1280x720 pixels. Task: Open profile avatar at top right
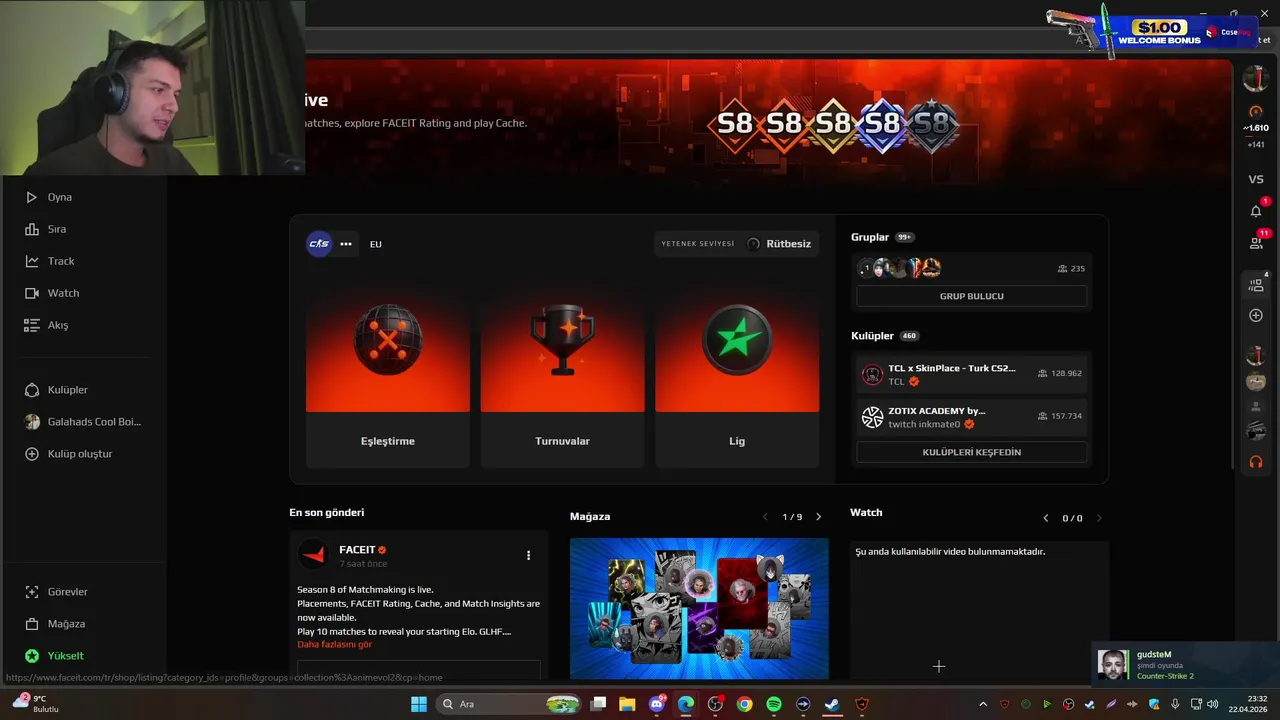click(1255, 78)
